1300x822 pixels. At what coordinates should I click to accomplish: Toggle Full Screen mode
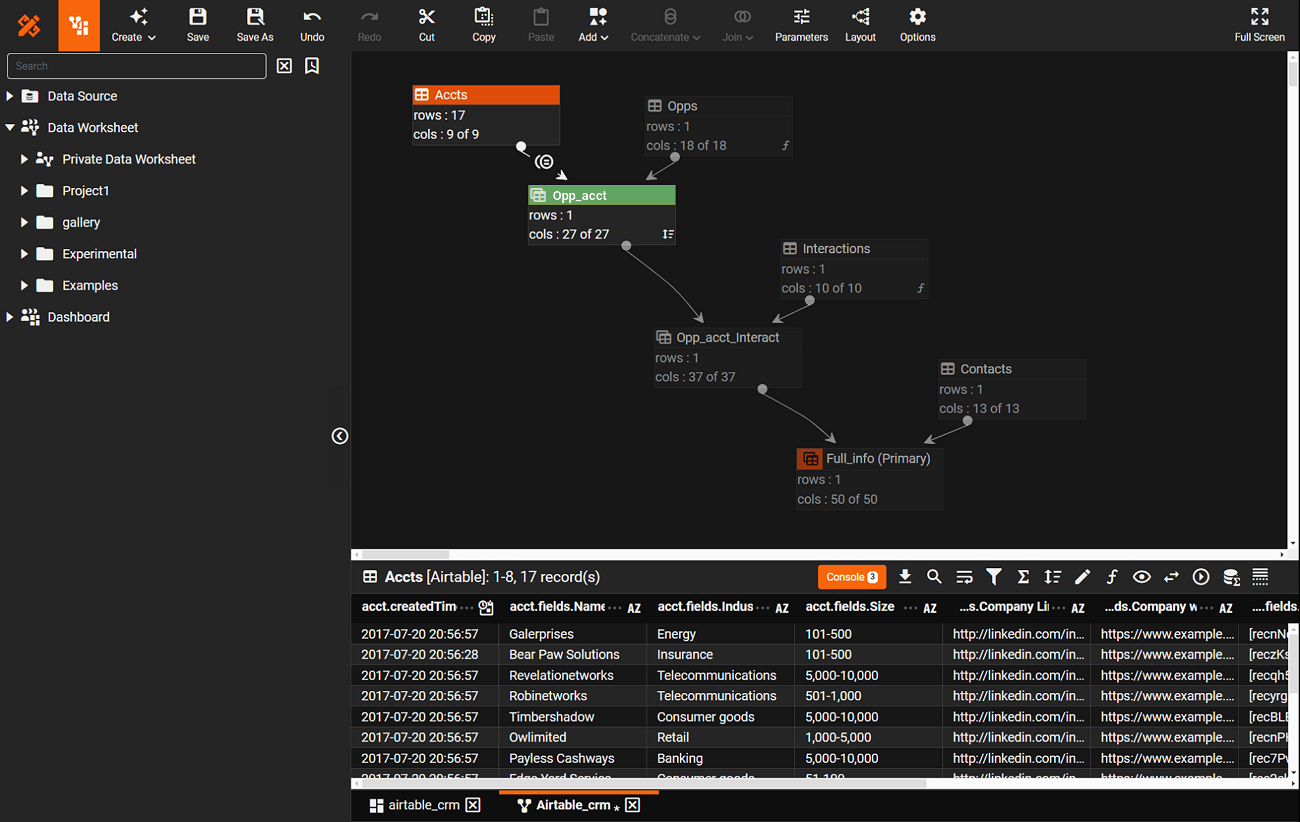(1259, 25)
